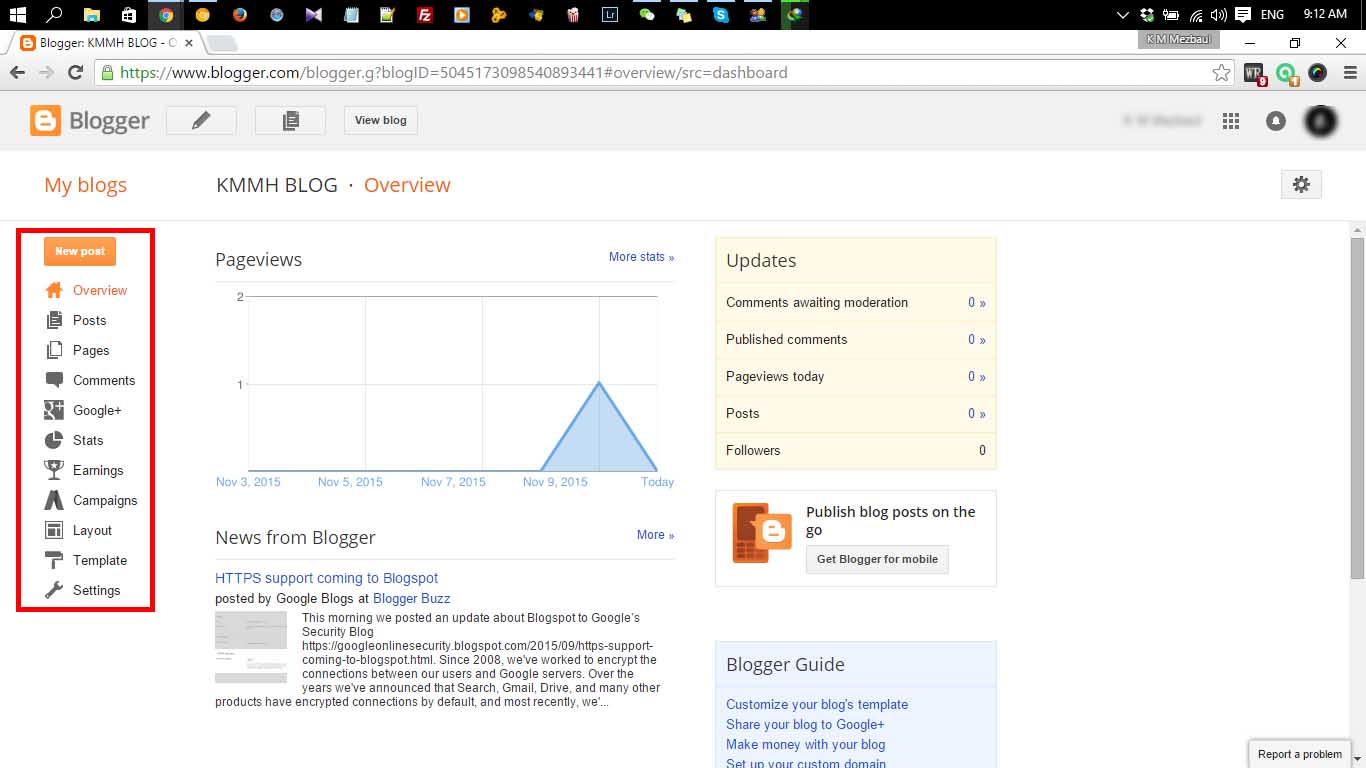Viewport: 1366px width, 768px height.
Task: Open the posts list icon next to the pencil
Action: pos(290,120)
